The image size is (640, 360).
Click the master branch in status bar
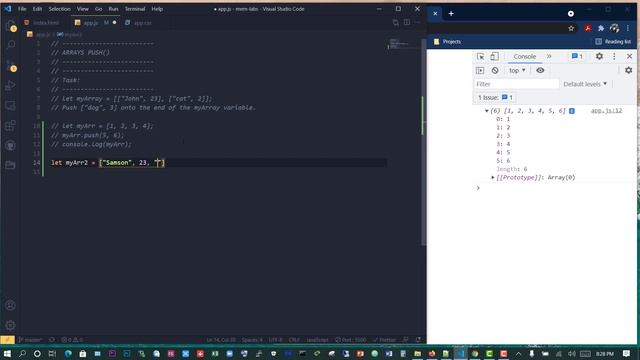click(x=30, y=340)
